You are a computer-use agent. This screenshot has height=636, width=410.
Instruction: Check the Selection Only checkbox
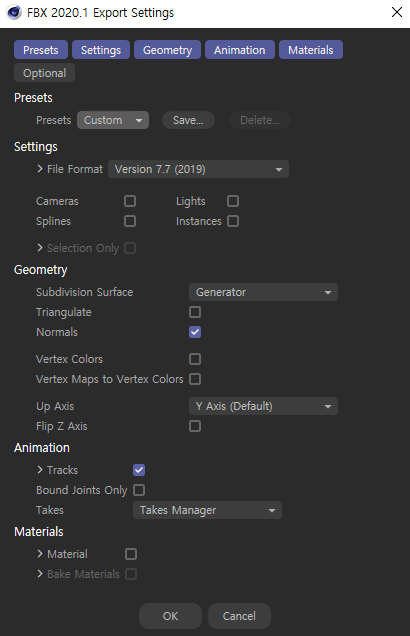coord(130,248)
